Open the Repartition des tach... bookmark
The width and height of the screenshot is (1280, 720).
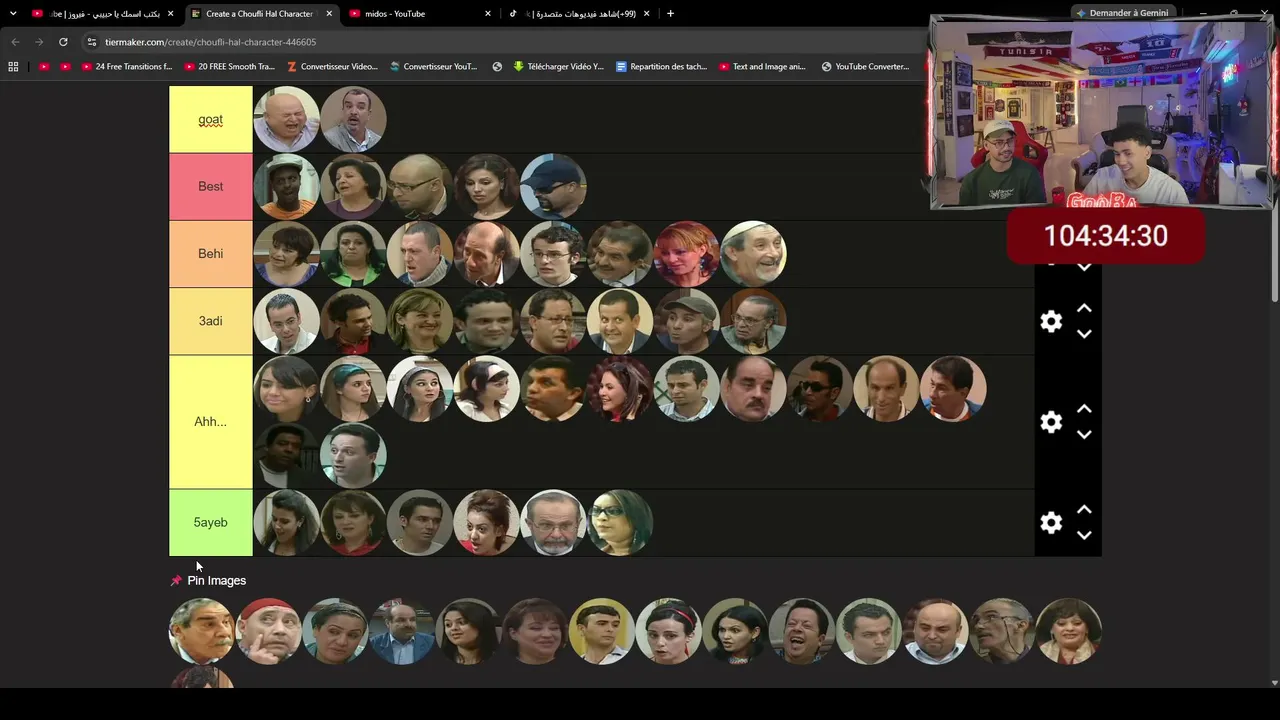point(662,67)
